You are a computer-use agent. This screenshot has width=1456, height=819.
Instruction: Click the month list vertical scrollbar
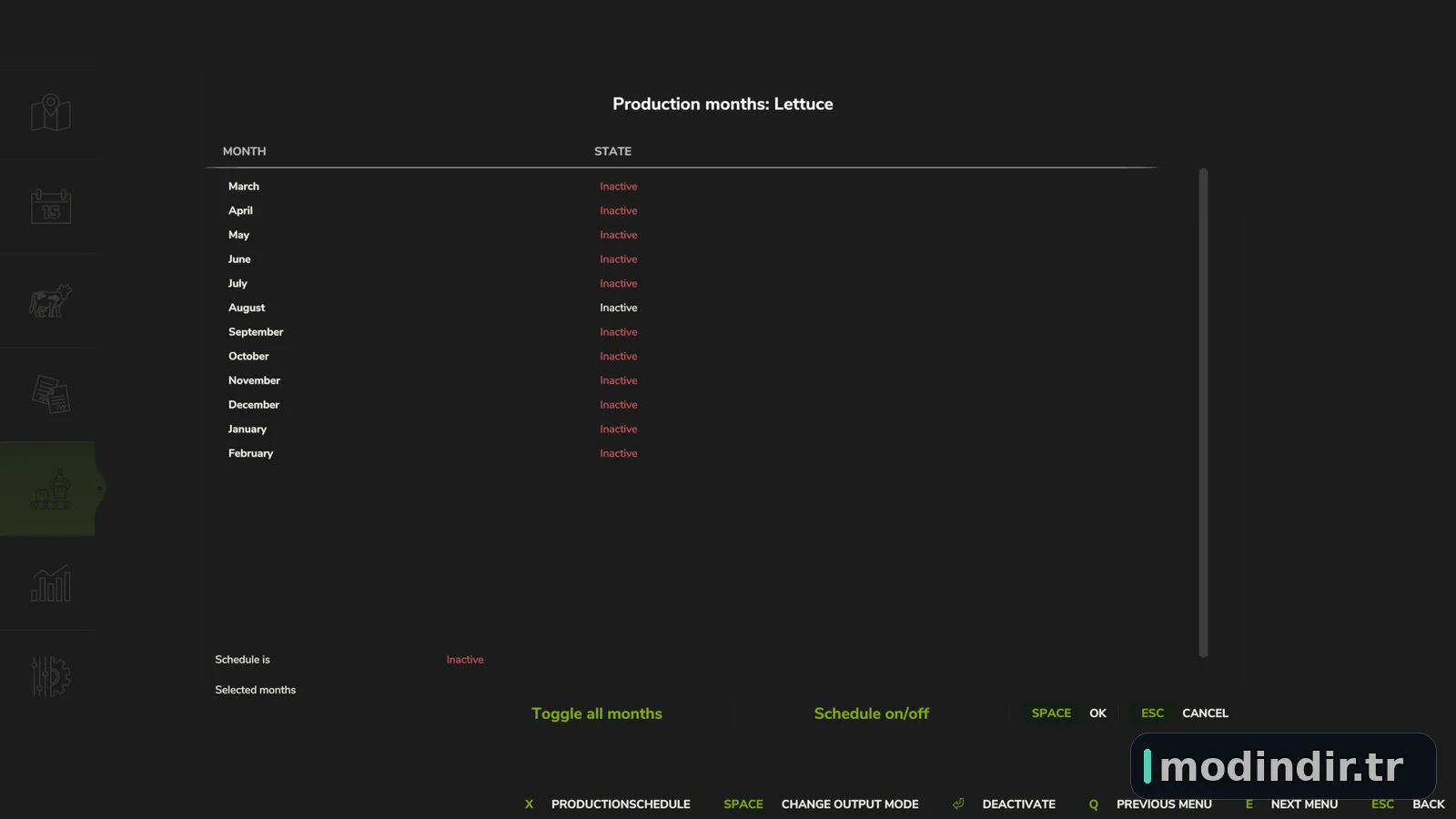pyautogui.click(x=1203, y=412)
